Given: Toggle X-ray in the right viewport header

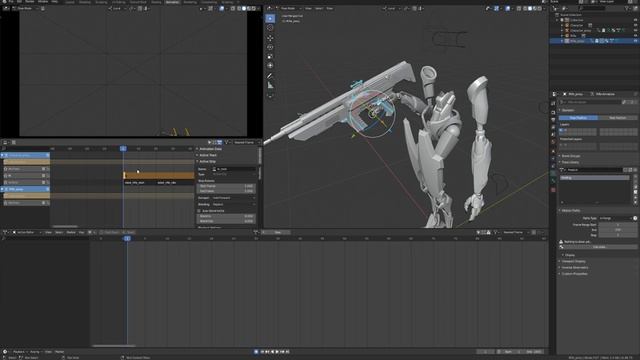Looking at the screenshot, I should click(519, 8).
